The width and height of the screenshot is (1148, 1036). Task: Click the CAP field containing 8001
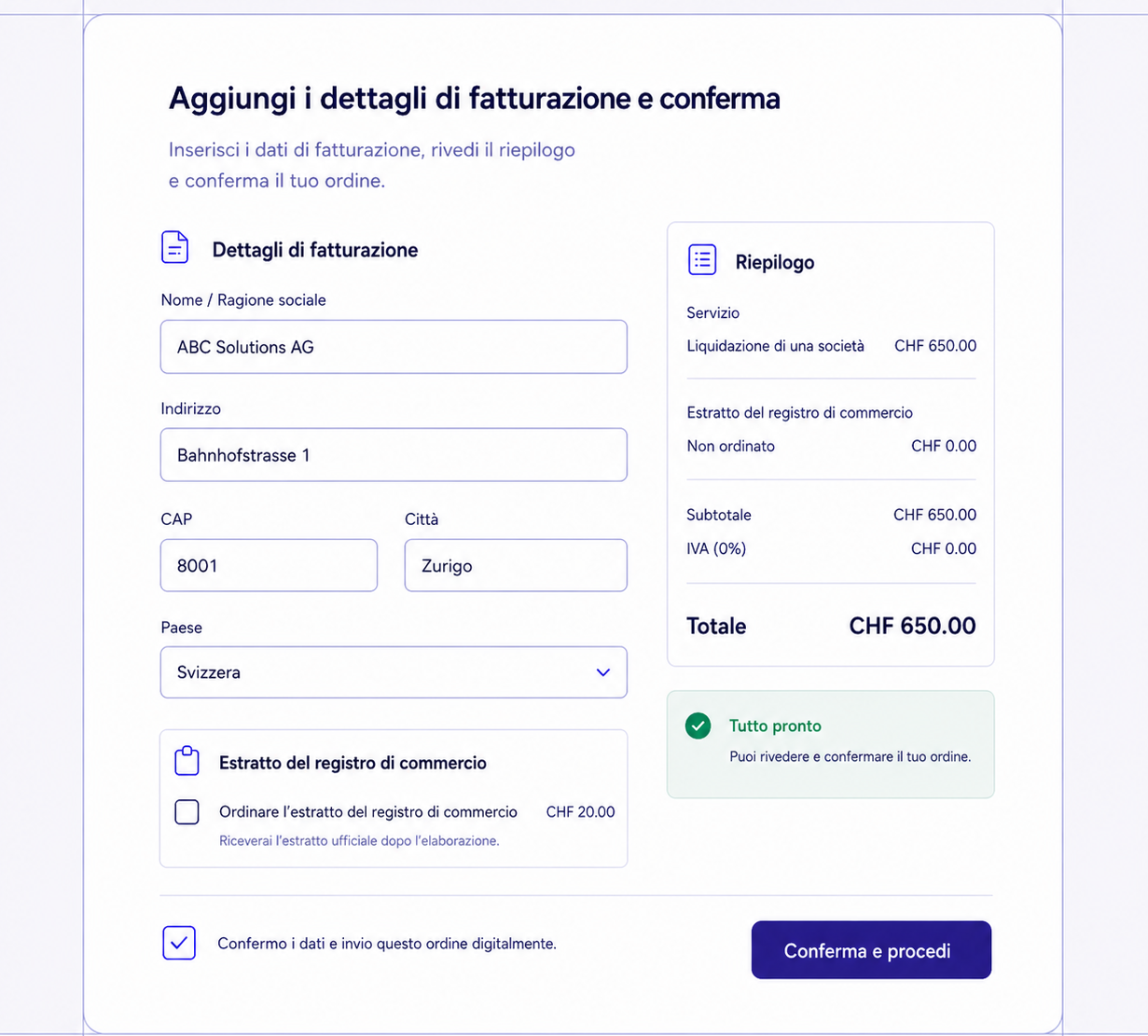tap(269, 565)
